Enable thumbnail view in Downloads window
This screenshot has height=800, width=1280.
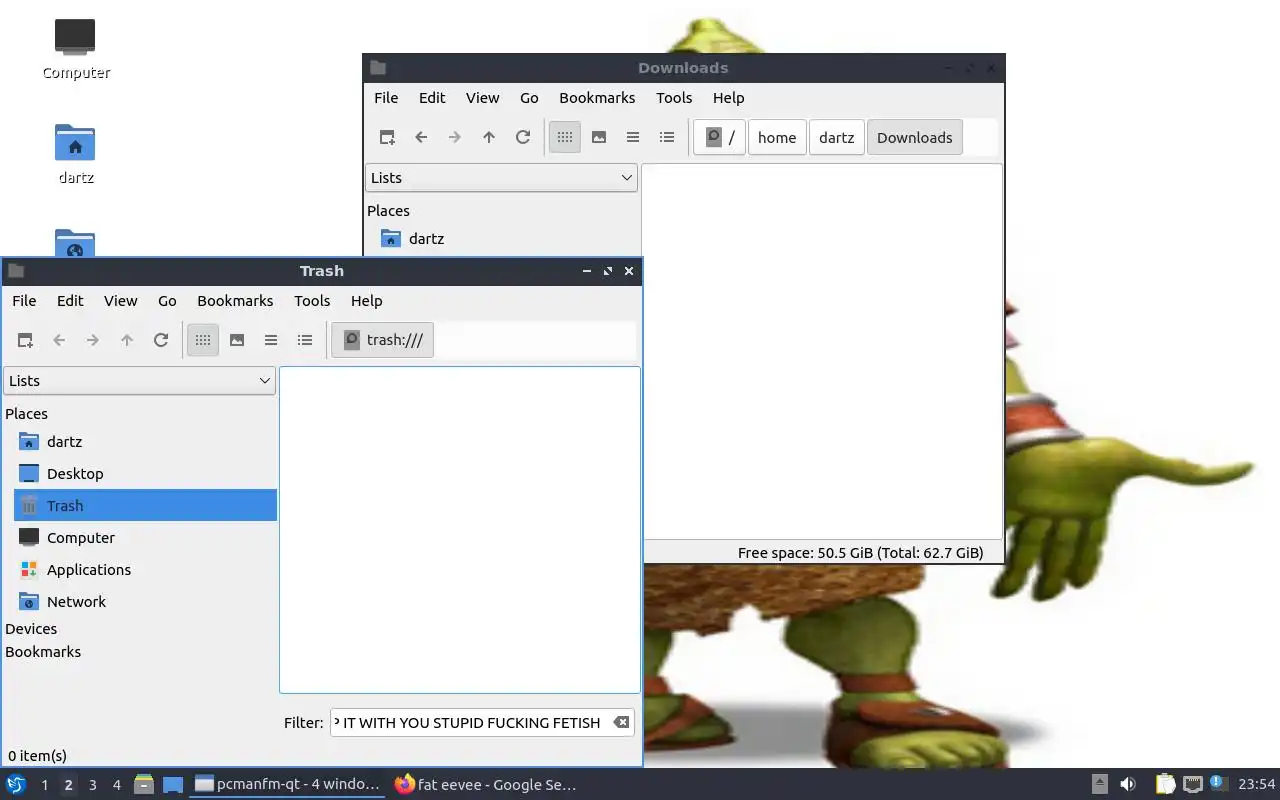coord(599,137)
